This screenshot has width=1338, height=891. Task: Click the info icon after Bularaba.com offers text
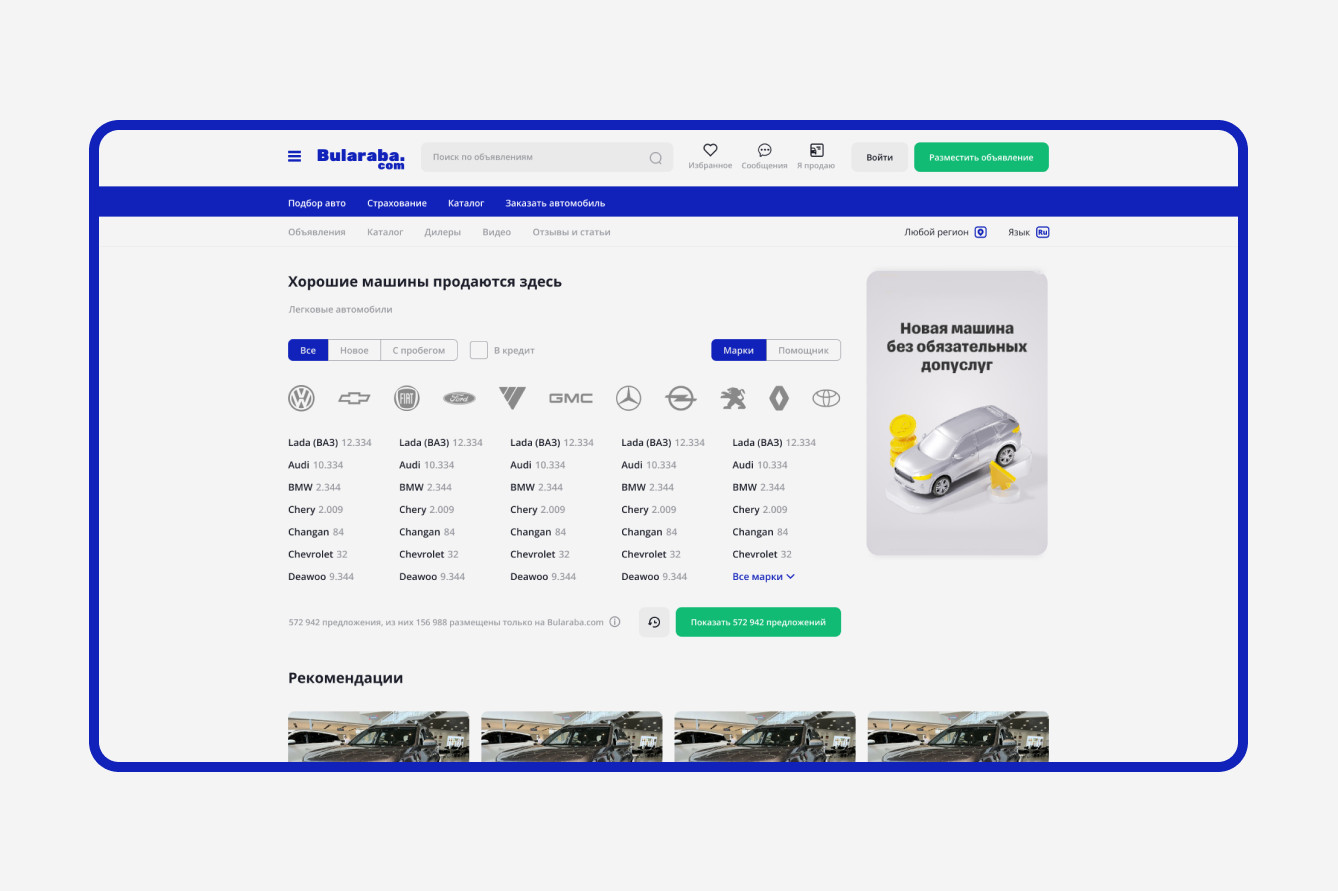click(615, 622)
